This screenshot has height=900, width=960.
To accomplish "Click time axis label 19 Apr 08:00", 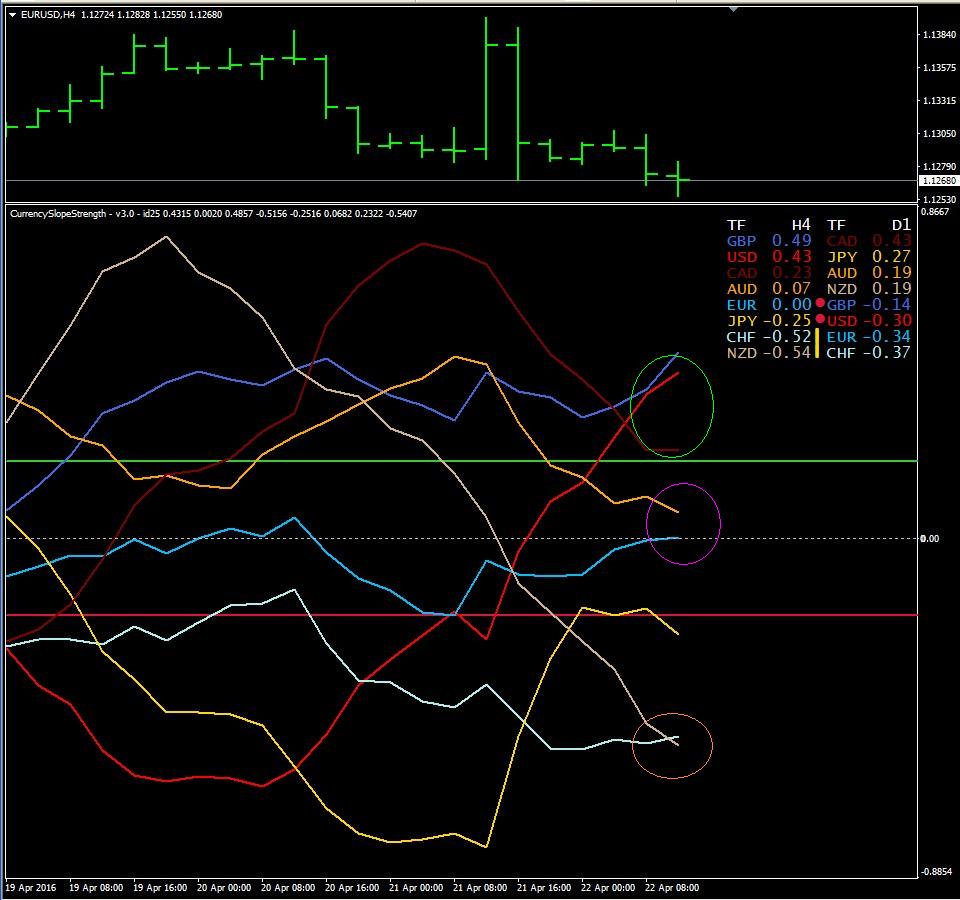I will [x=96, y=888].
